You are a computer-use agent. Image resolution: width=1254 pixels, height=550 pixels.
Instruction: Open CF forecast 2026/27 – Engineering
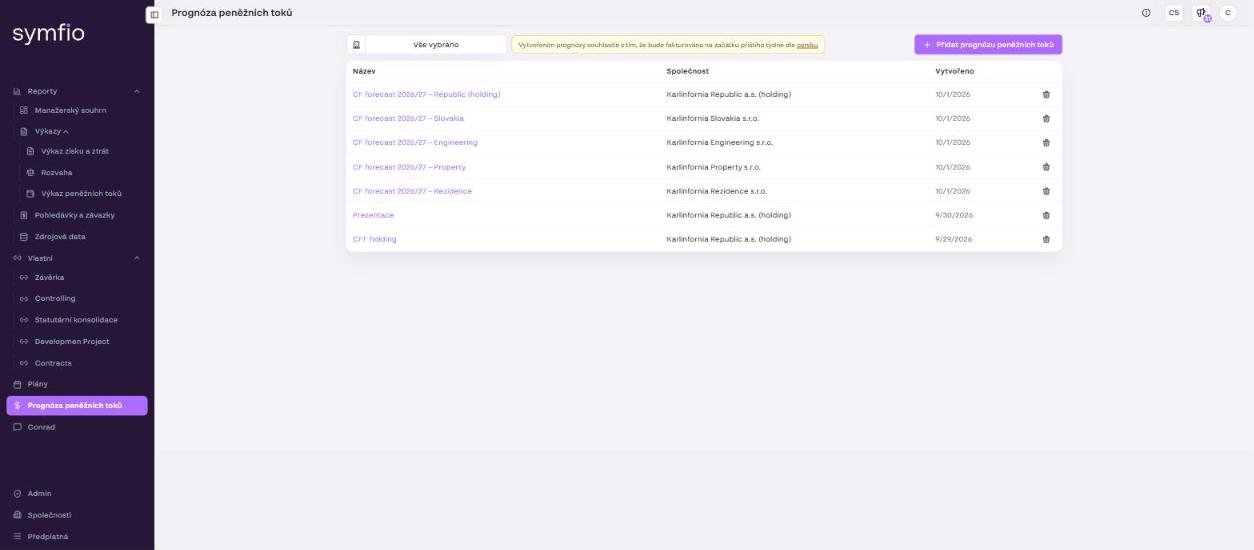click(x=415, y=142)
